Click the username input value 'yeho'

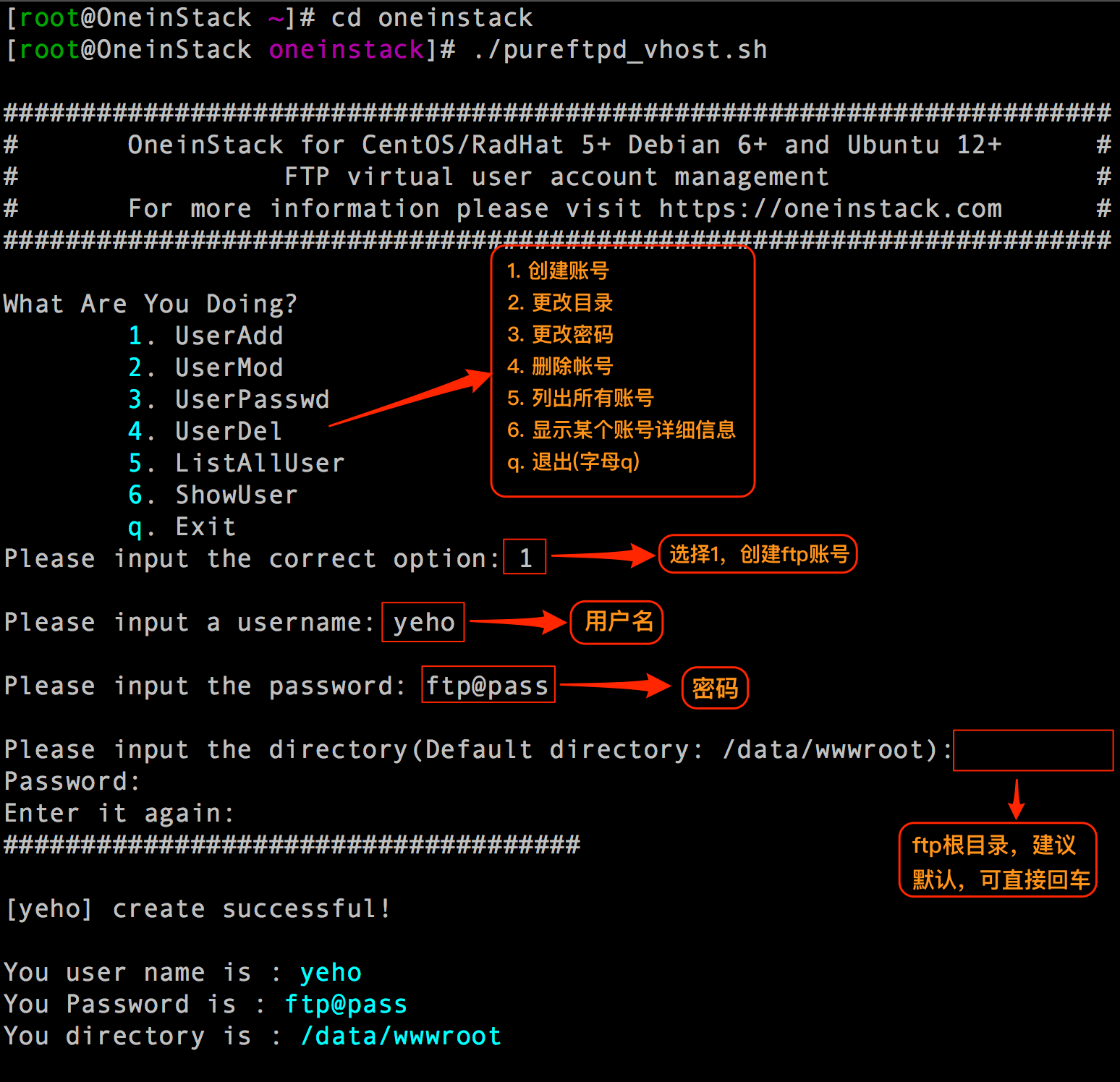pos(423,622)
